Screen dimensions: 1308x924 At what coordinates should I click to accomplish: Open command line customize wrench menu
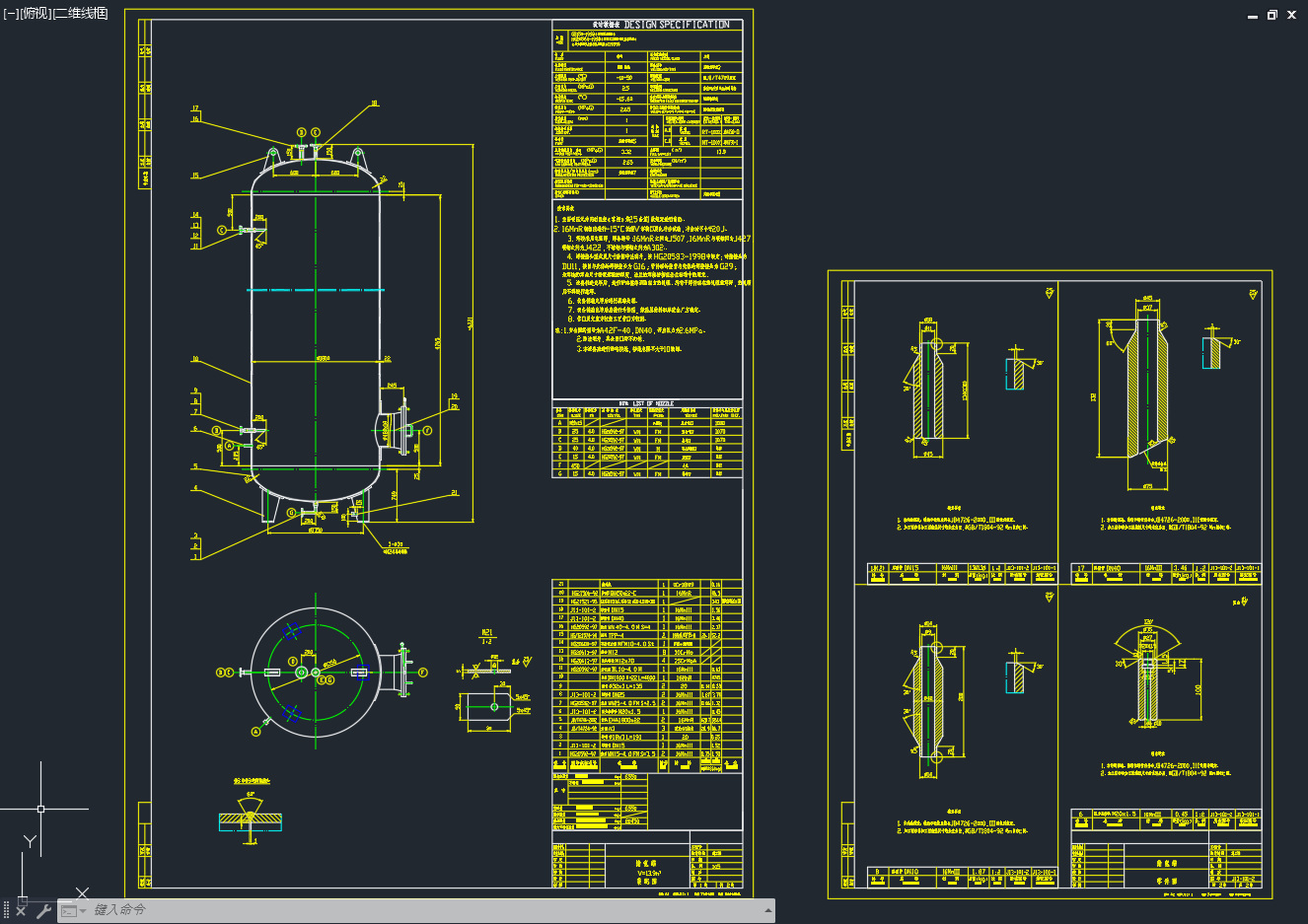click(43, 911)
